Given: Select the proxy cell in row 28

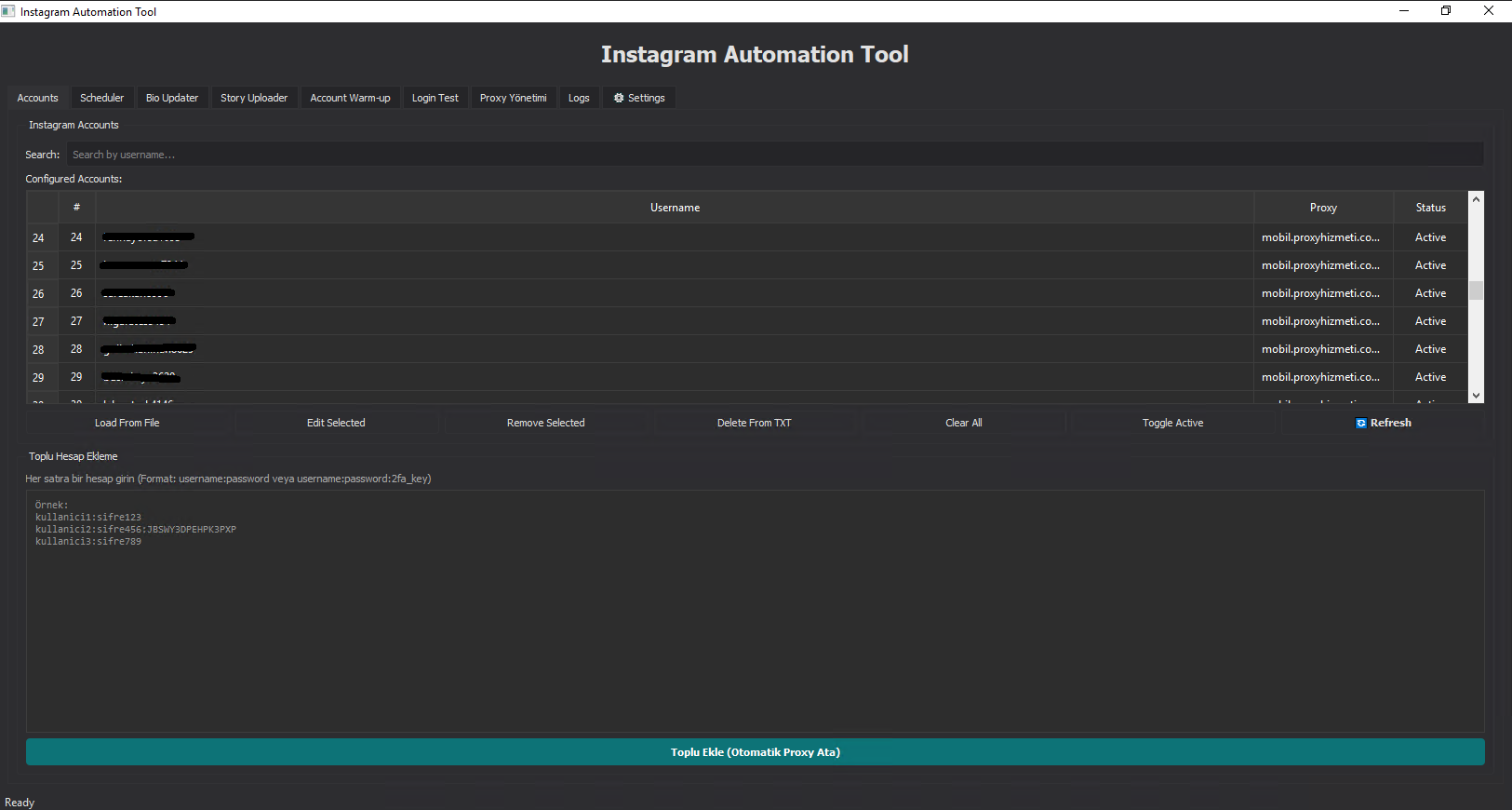Looking at the screenshot, I should (x=1323, y=349).
